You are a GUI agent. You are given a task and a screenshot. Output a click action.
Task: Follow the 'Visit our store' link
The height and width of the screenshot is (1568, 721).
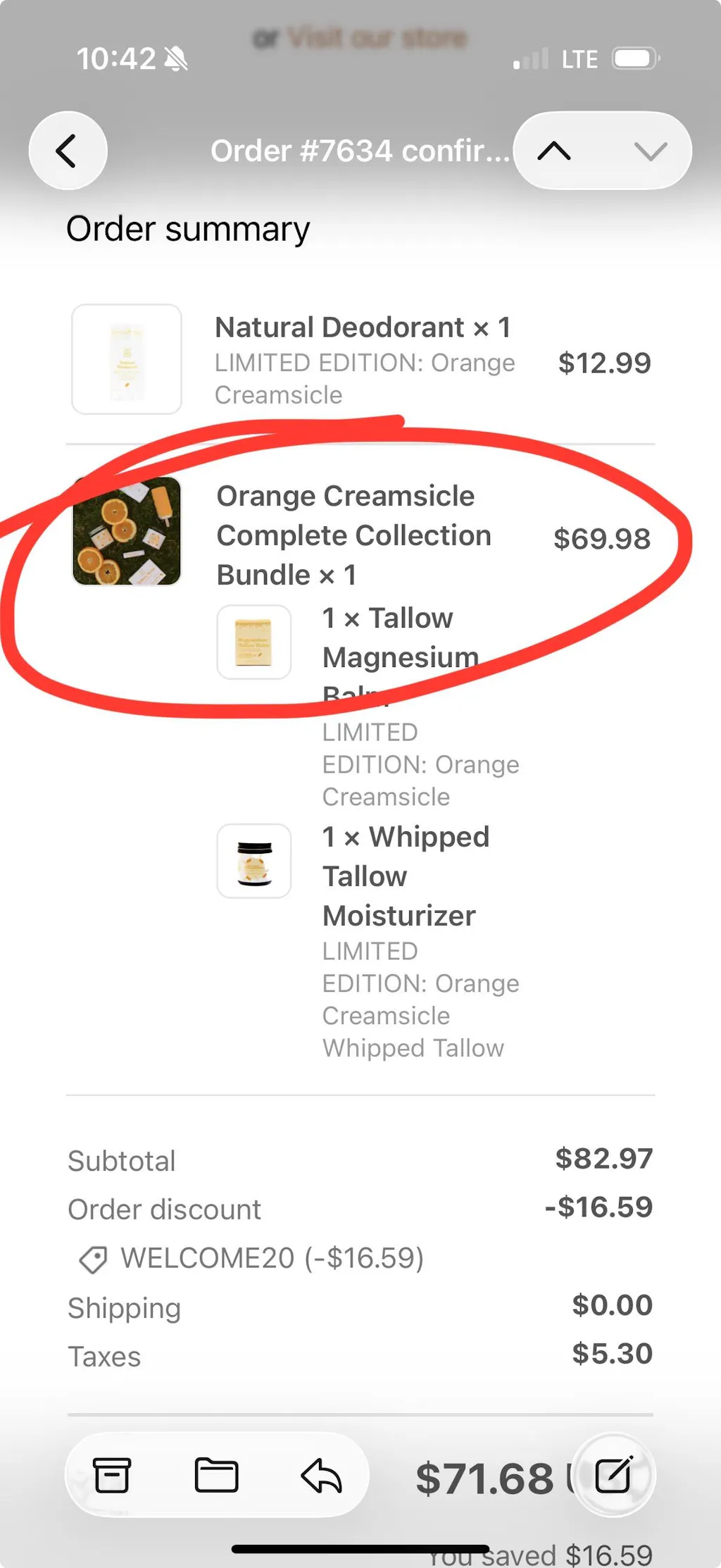pyautogui.click(x=377, y=37)
